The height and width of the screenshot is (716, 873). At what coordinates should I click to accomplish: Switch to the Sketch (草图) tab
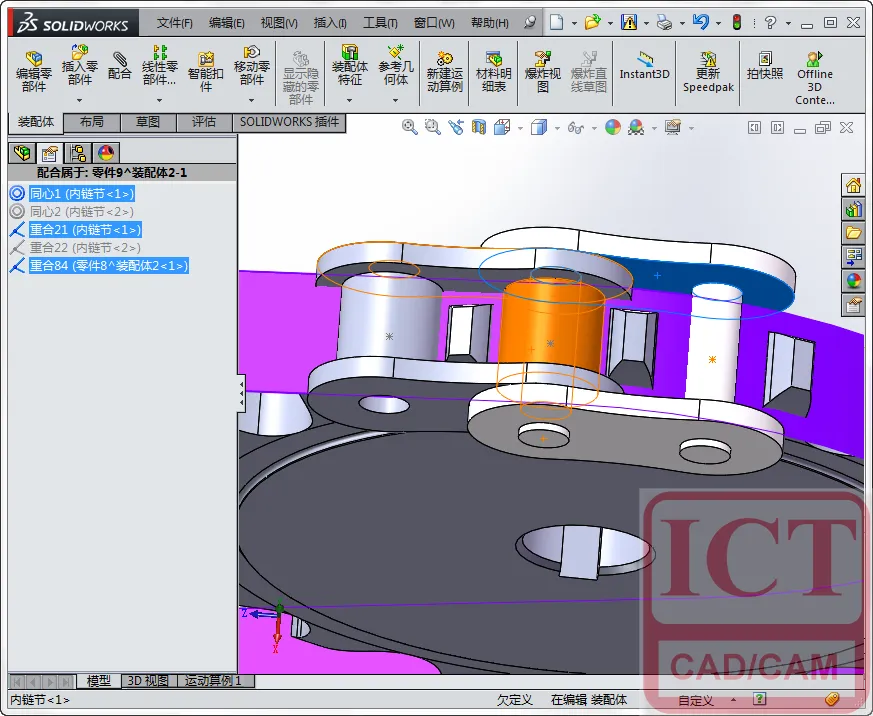click(x=148, y=122)
